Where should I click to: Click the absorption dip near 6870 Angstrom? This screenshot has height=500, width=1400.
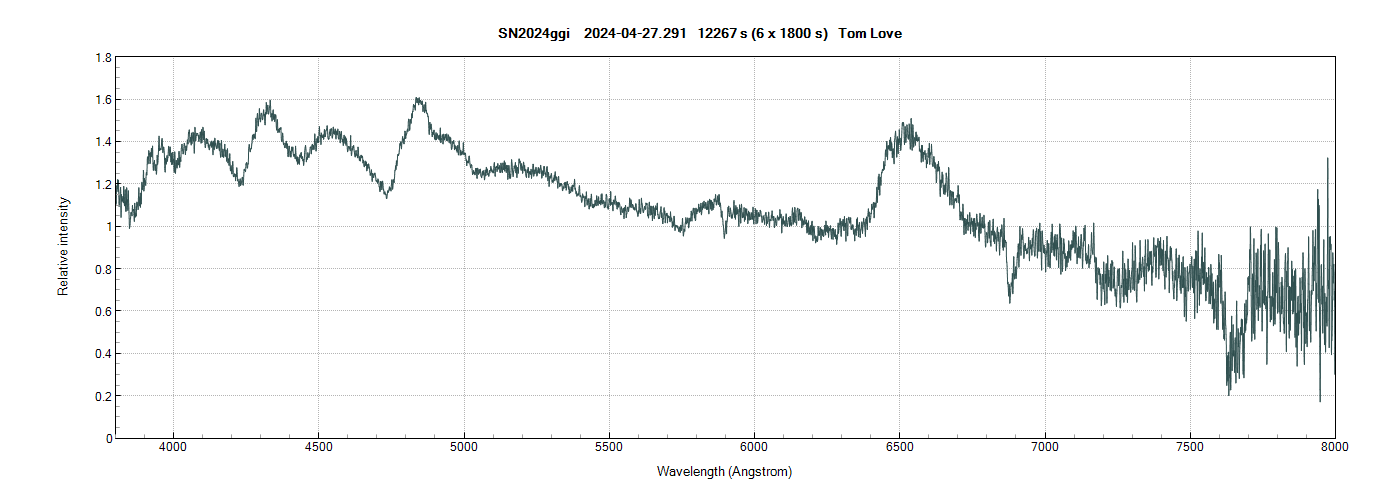coord(1009,300)
